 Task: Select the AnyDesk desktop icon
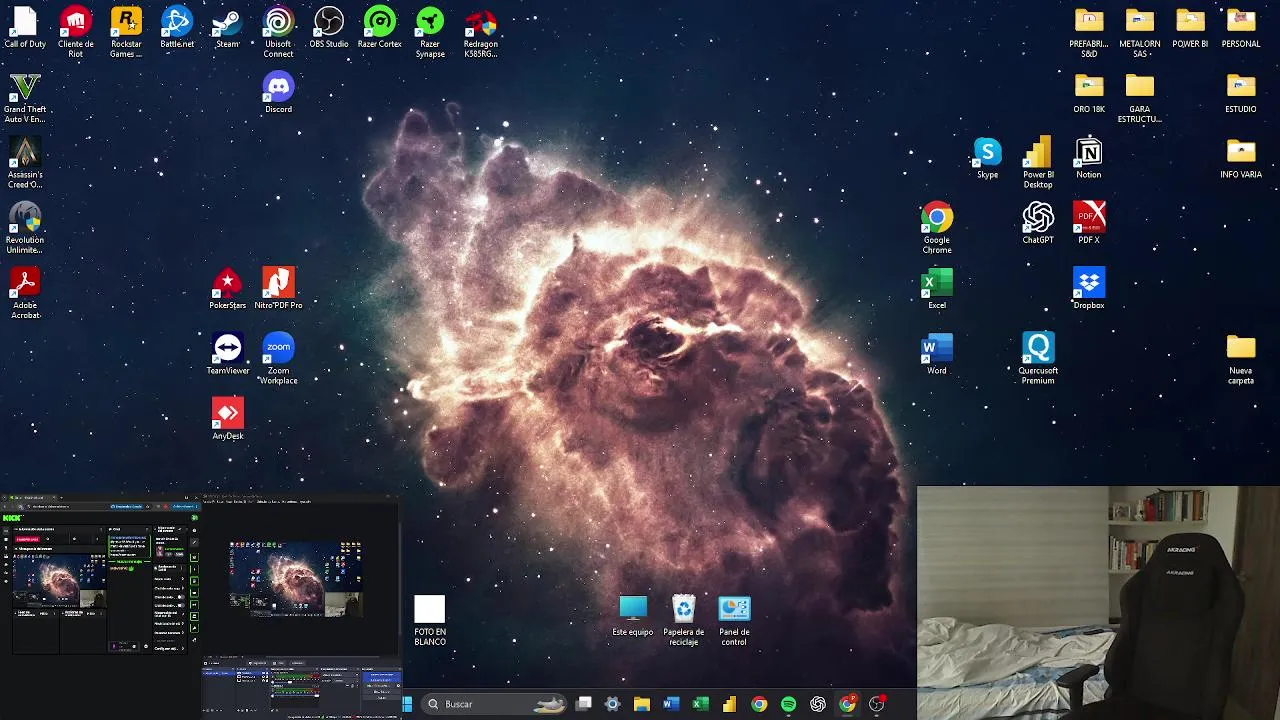pos(227,419)
